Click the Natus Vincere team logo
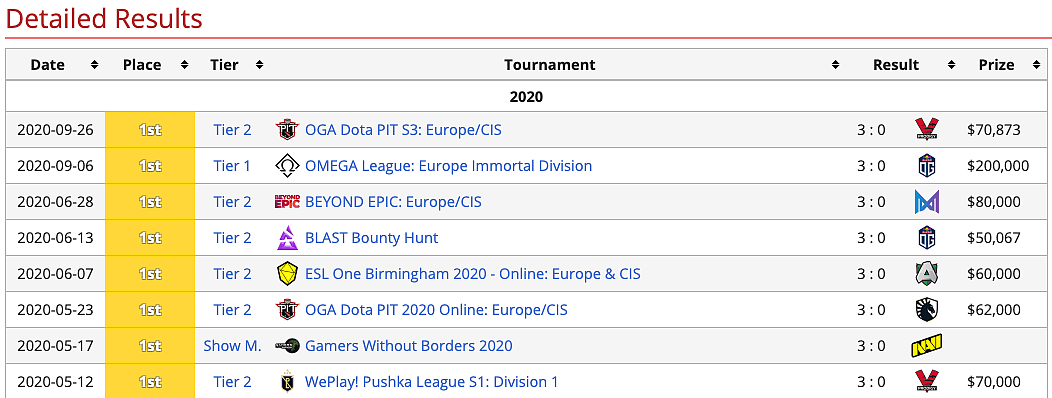Screen dimensions: 1052x398 click(x=927, y=346)
